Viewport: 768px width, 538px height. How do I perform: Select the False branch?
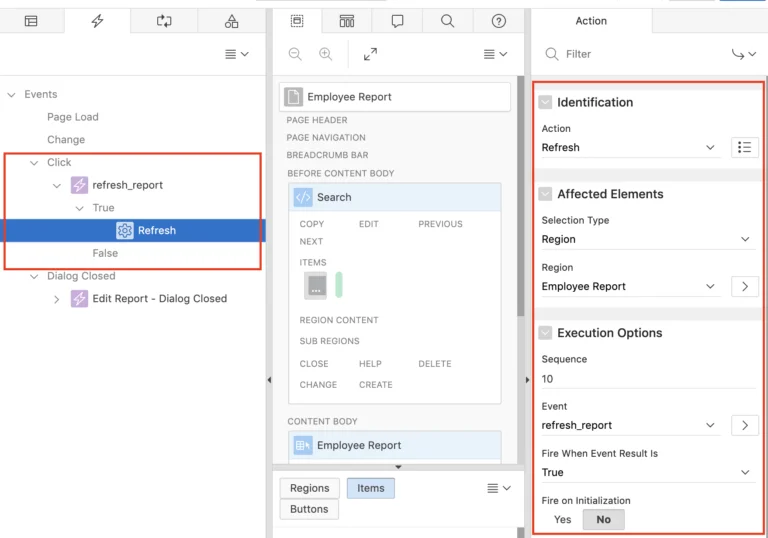click(105, 253)
